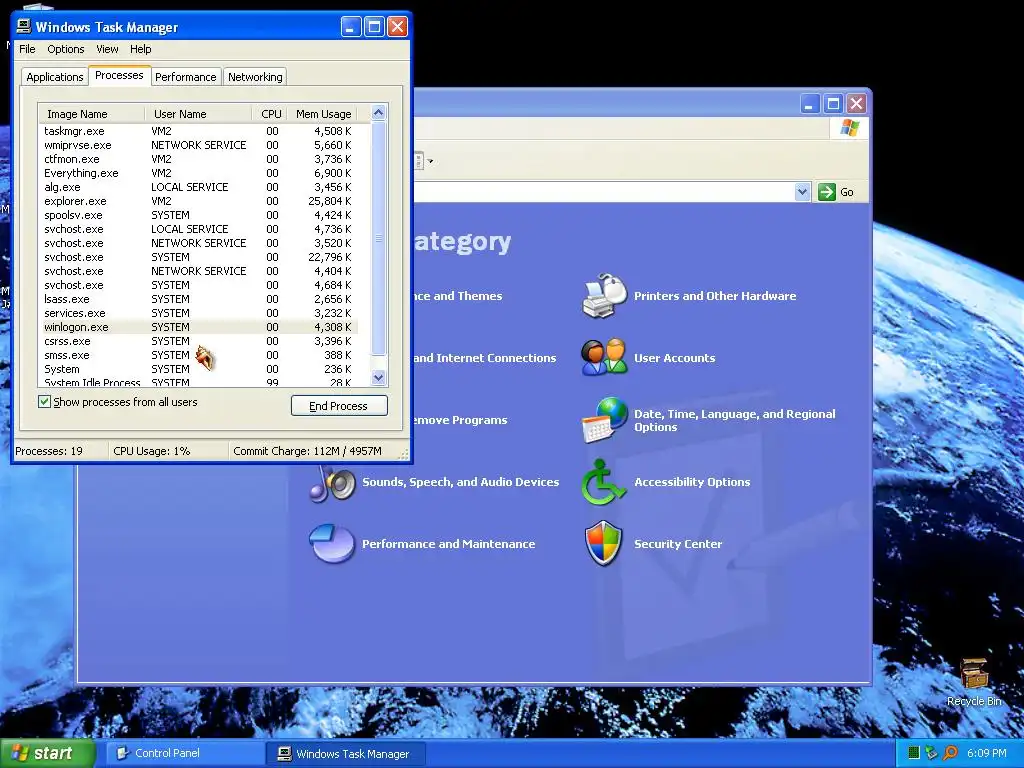The height and width of the screenshot is (768, 1024).
Task: Sort processes by User Name column
Action: click(198, 114)
